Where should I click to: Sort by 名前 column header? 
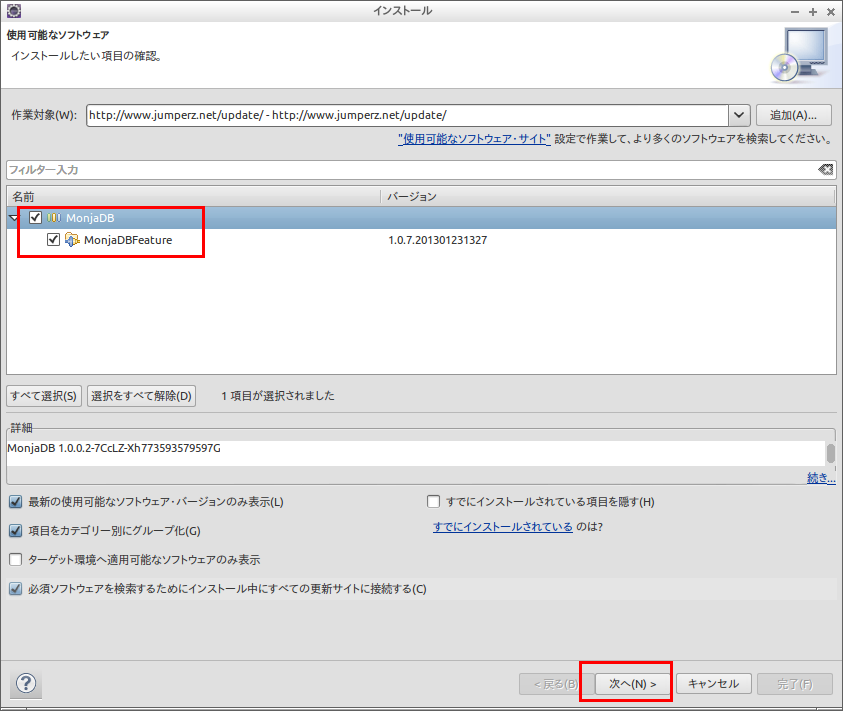194,196
